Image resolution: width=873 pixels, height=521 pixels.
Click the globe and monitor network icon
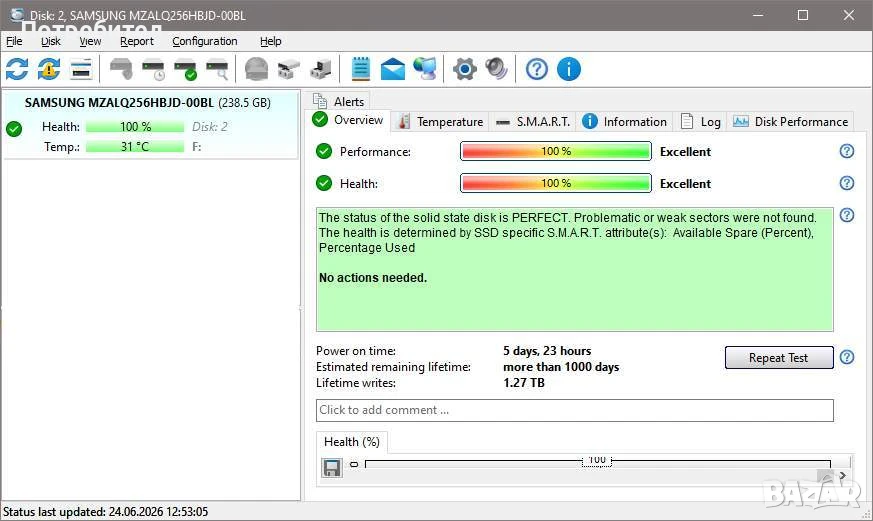(425, 69)
